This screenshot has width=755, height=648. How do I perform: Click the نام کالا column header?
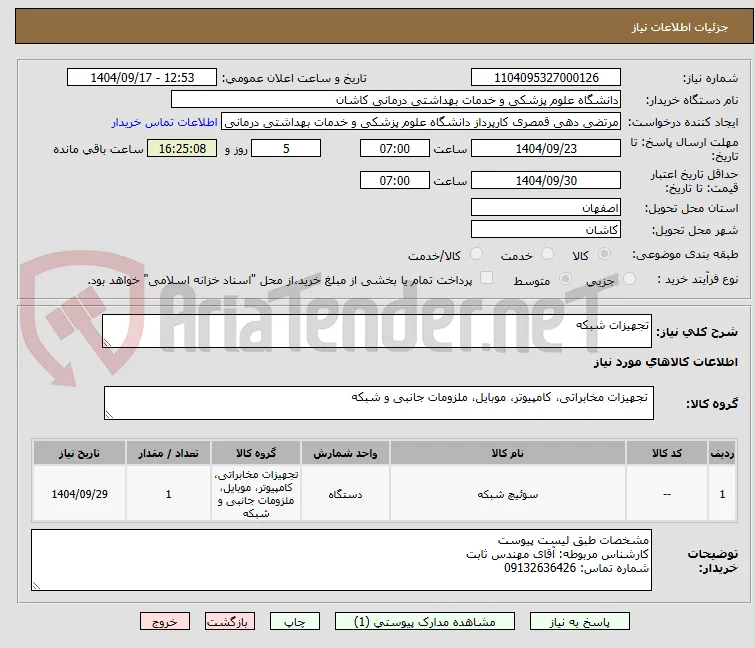[508, 453]
